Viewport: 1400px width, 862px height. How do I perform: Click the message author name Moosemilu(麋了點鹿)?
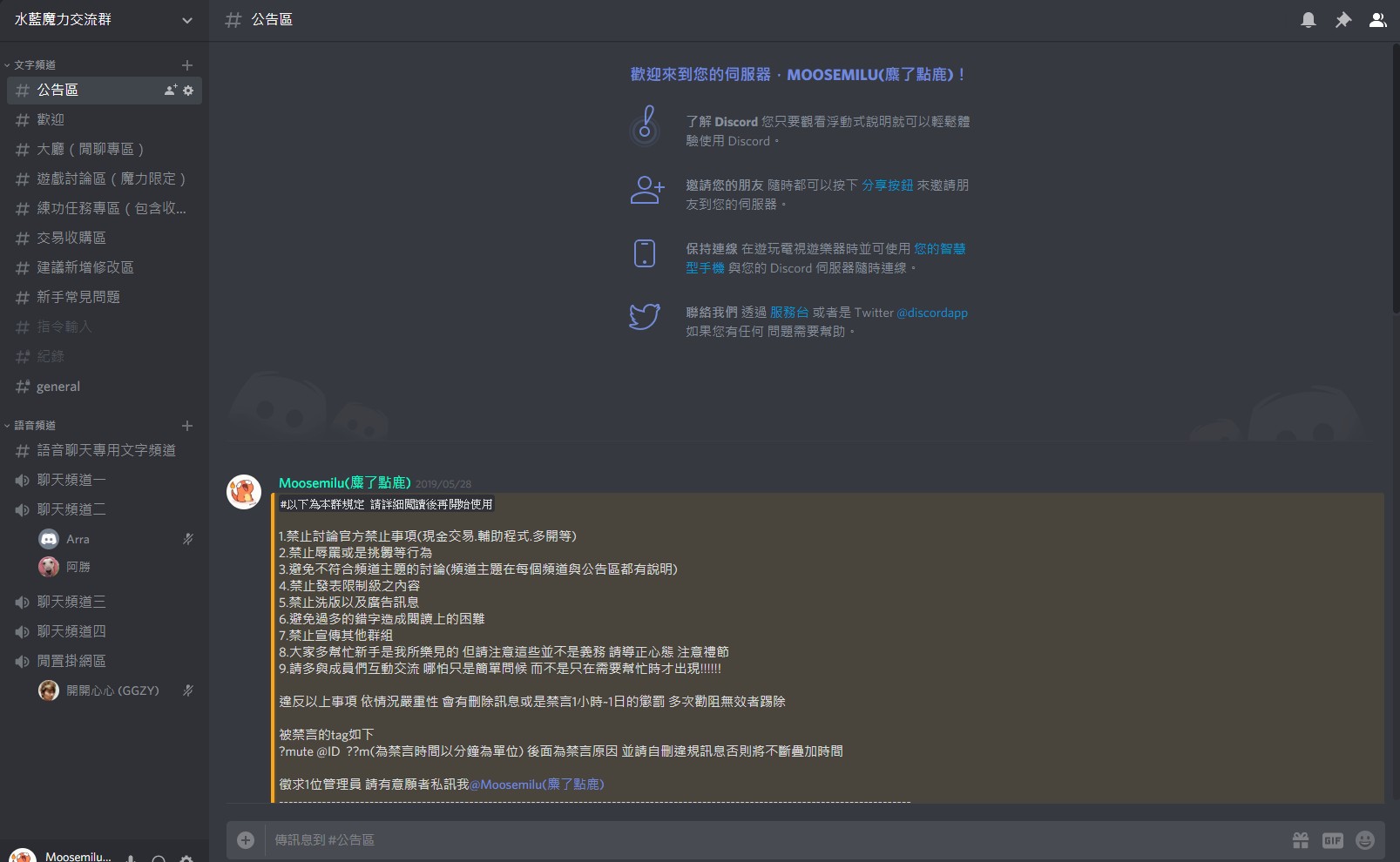tap(345, 483)
